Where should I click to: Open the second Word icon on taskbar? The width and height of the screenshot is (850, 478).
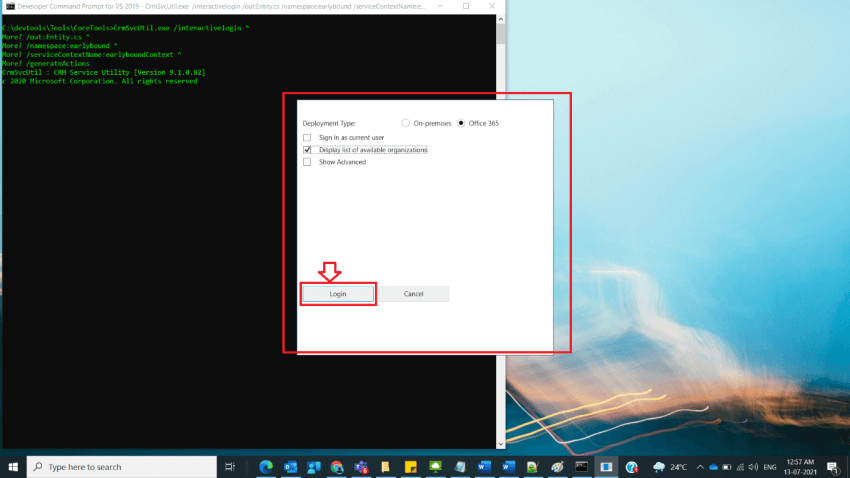508,467
